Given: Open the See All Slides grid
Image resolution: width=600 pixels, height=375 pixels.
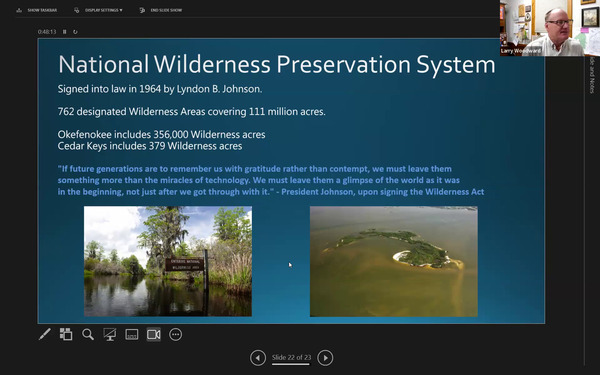Looking at the screenshot, I should (x=66, y=334).
